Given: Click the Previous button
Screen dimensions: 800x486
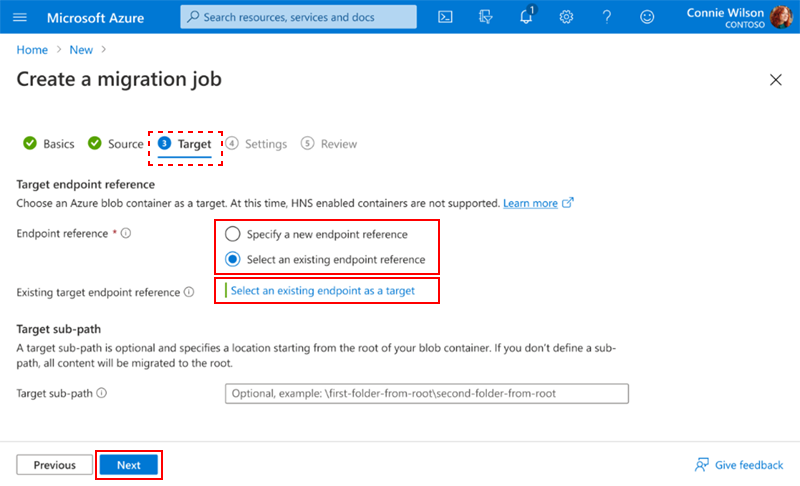Looking at the screenshot, I should [55, 465].
